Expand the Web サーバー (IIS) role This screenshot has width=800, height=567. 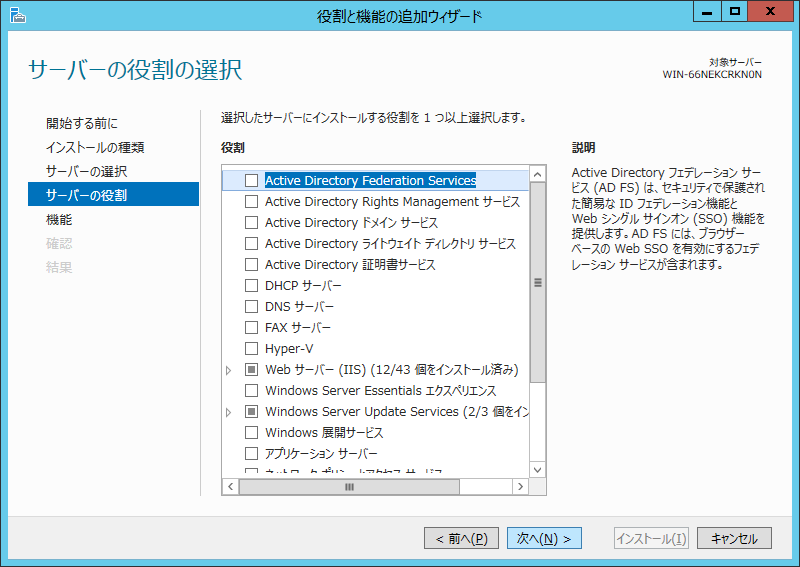(229, 370)
